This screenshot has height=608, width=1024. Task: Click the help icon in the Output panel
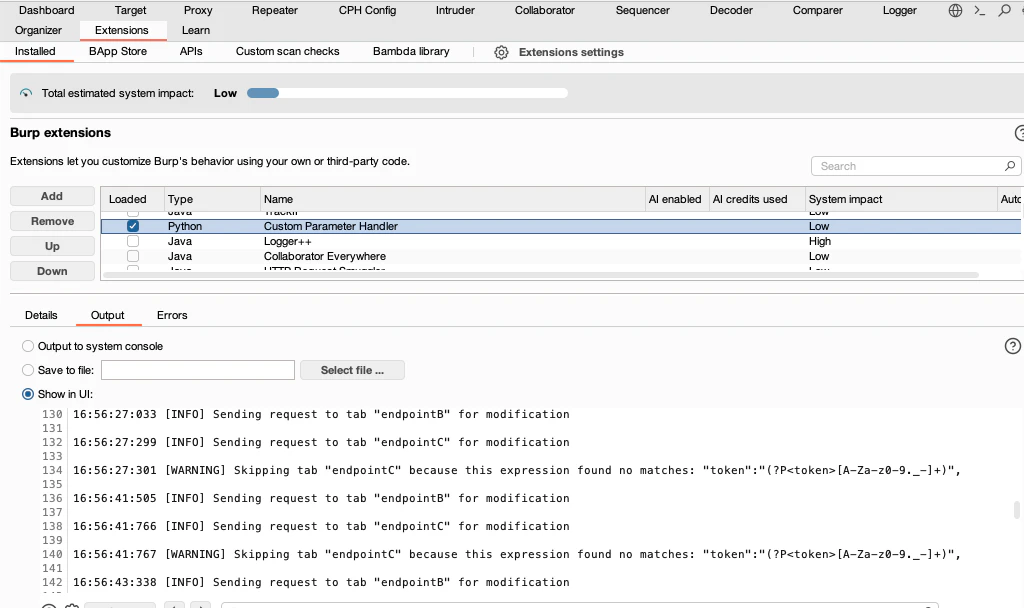(1012, 346)
